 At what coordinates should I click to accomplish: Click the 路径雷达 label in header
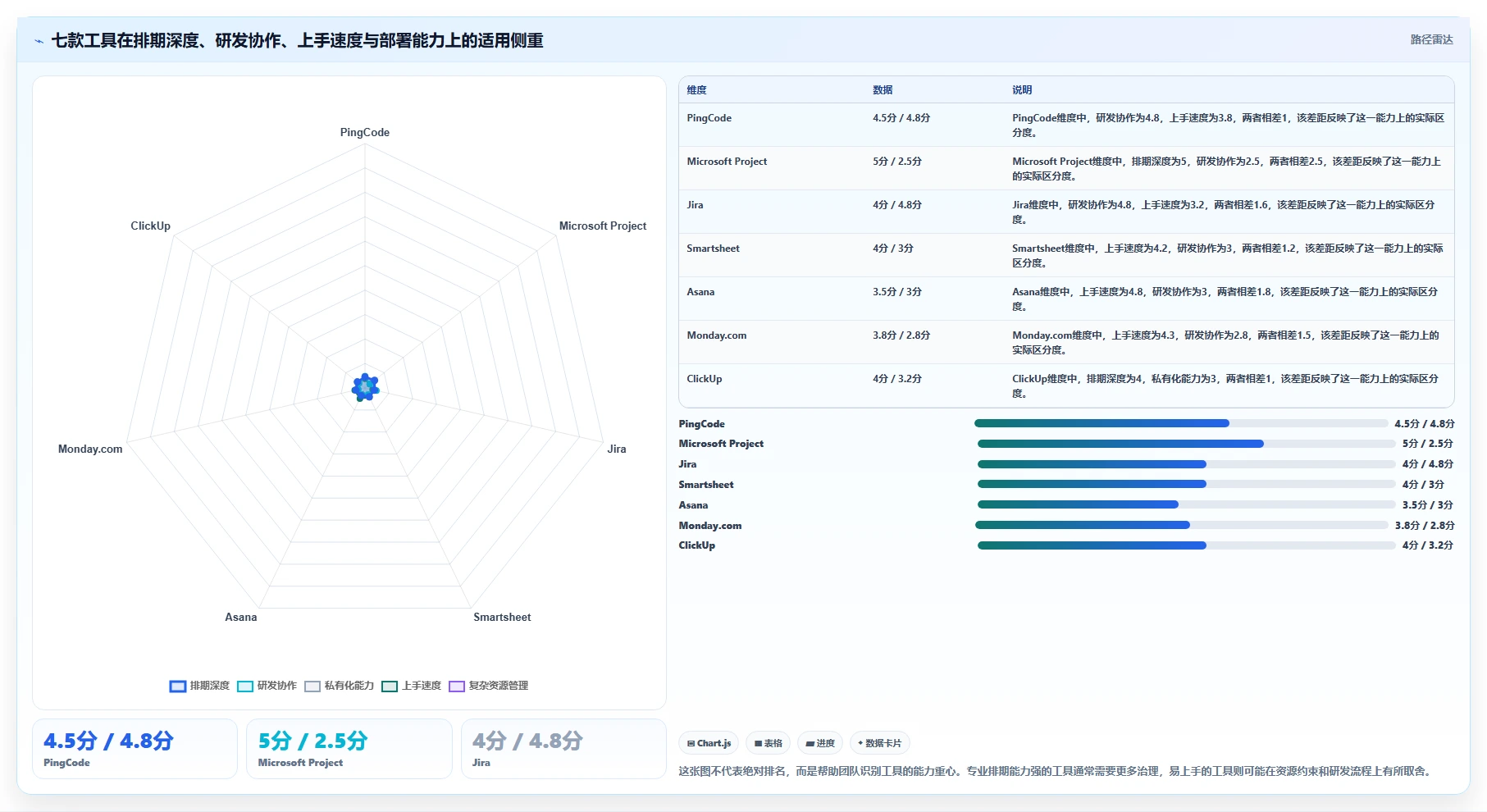click(1431, 39)
